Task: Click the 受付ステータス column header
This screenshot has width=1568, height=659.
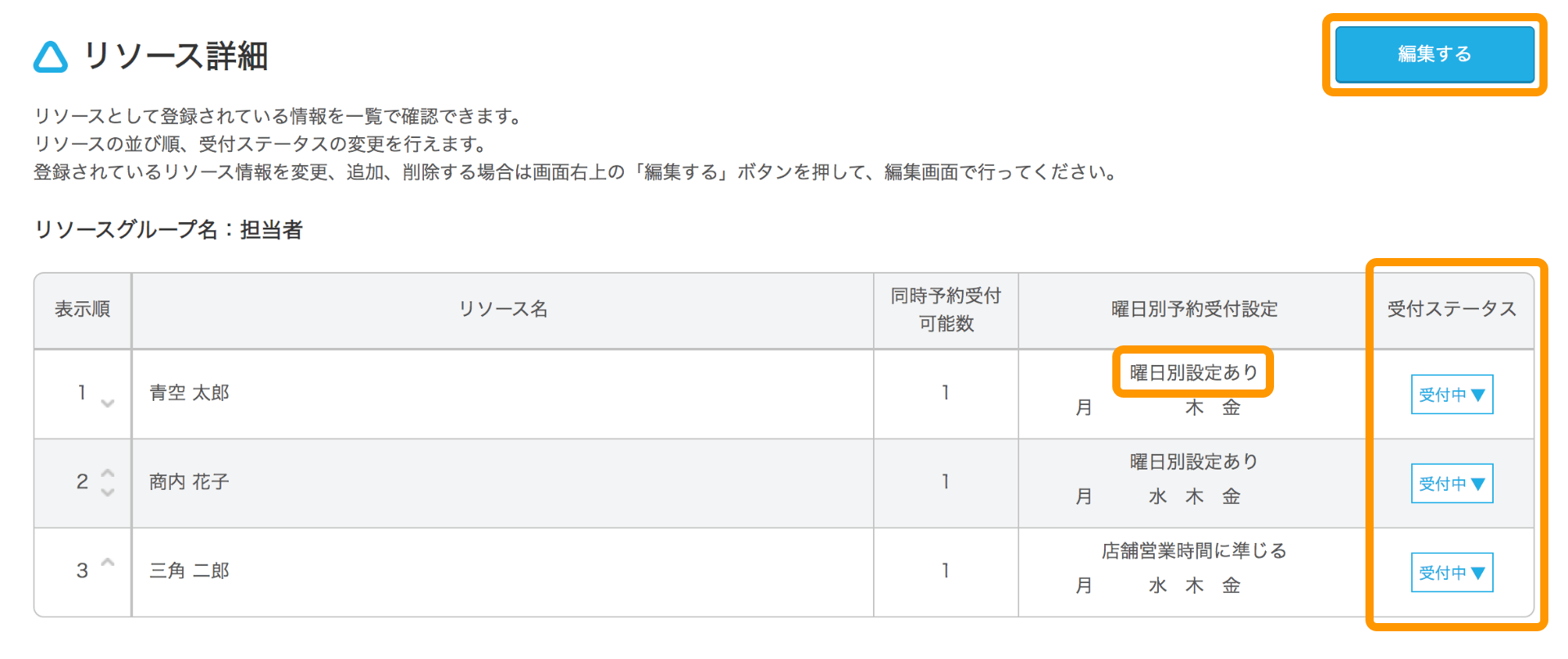Action: 1451,309
